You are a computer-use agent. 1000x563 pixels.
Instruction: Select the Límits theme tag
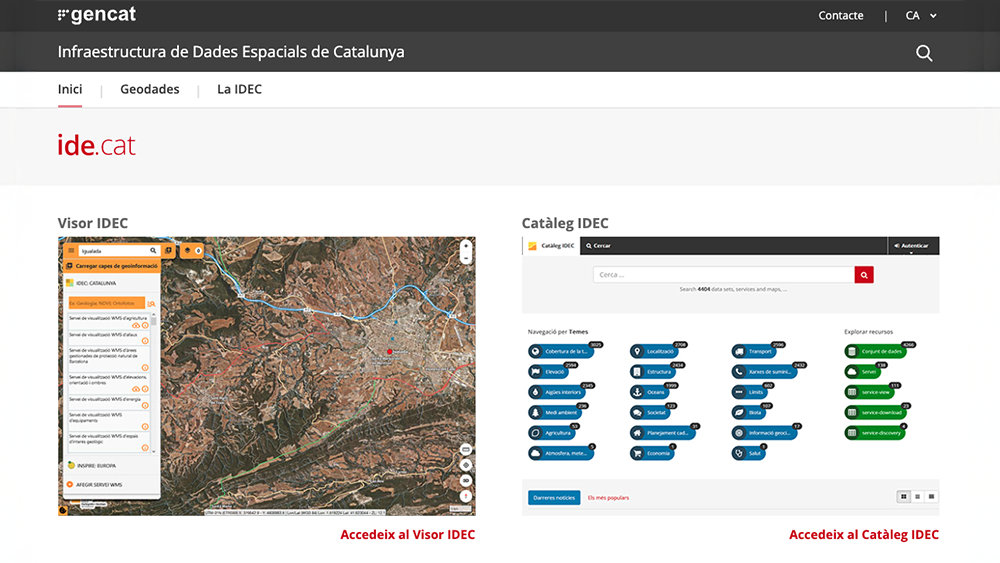pos(749,392)
